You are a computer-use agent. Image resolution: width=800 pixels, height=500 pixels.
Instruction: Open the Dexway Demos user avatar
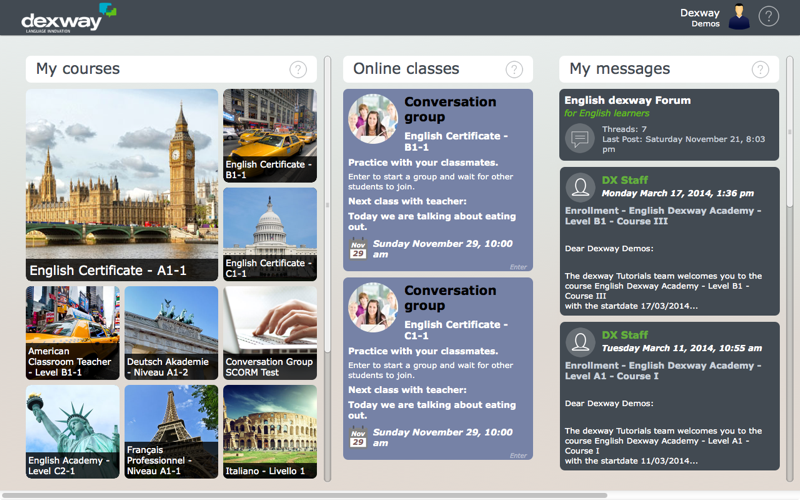(739, 16)
